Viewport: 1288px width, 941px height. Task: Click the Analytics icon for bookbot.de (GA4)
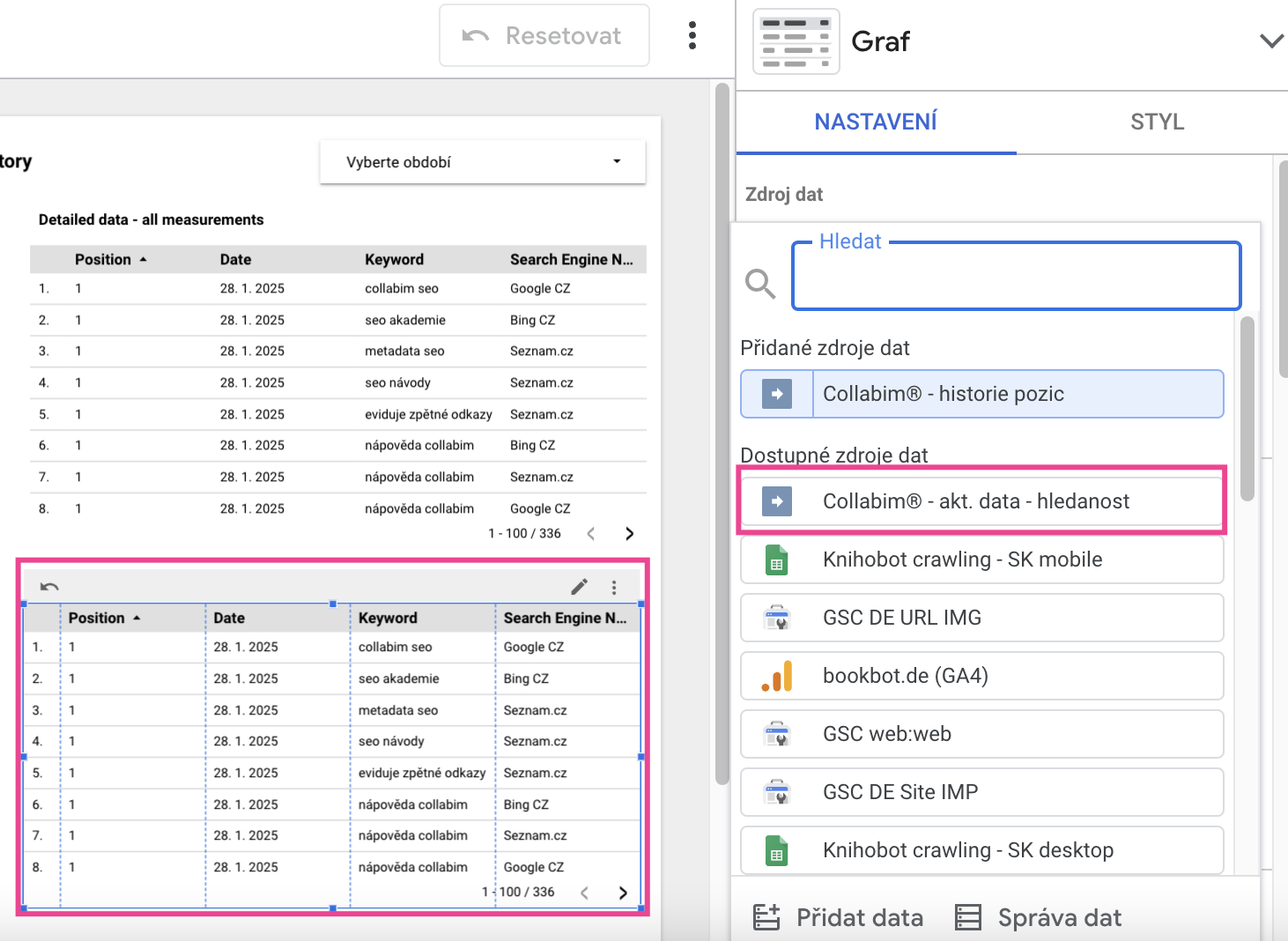click(x=777, y=676)
